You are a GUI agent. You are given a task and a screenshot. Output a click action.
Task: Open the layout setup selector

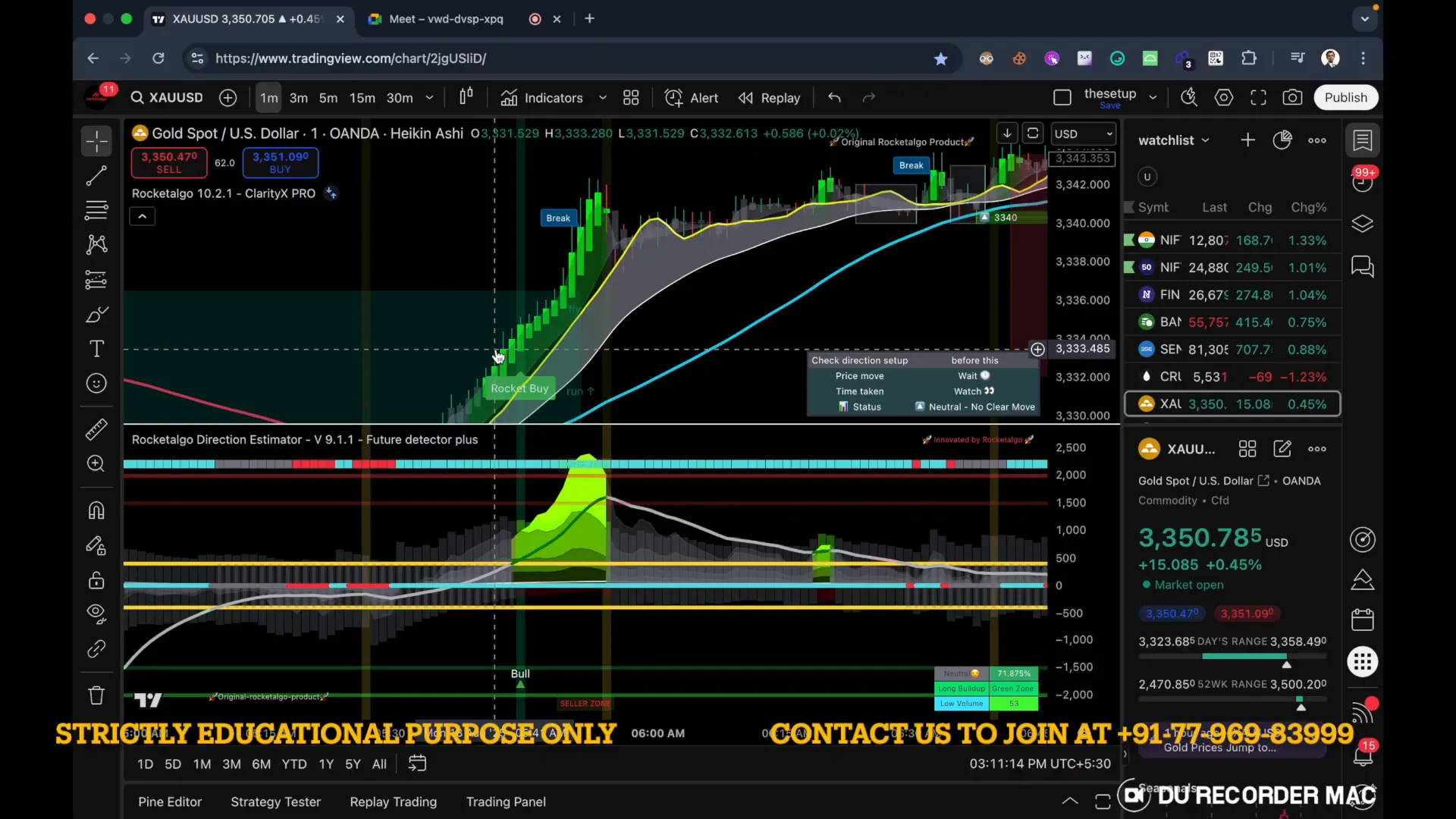[x=1062, y=98]
